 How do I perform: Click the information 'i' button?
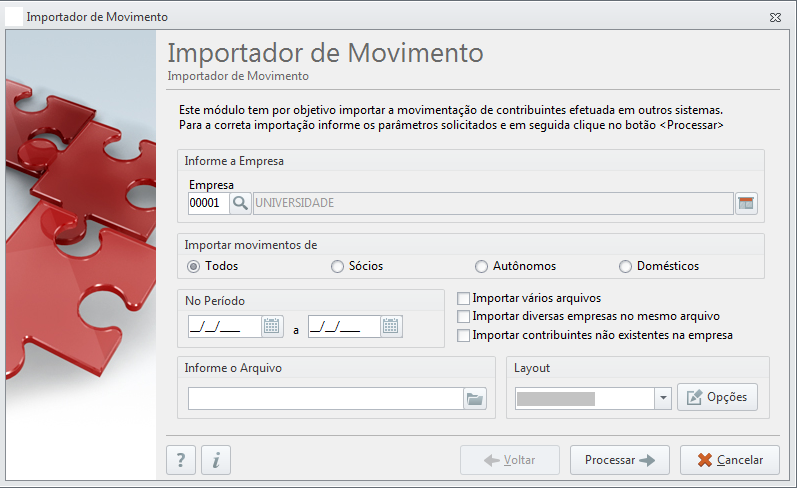click(x=216, y=460)
